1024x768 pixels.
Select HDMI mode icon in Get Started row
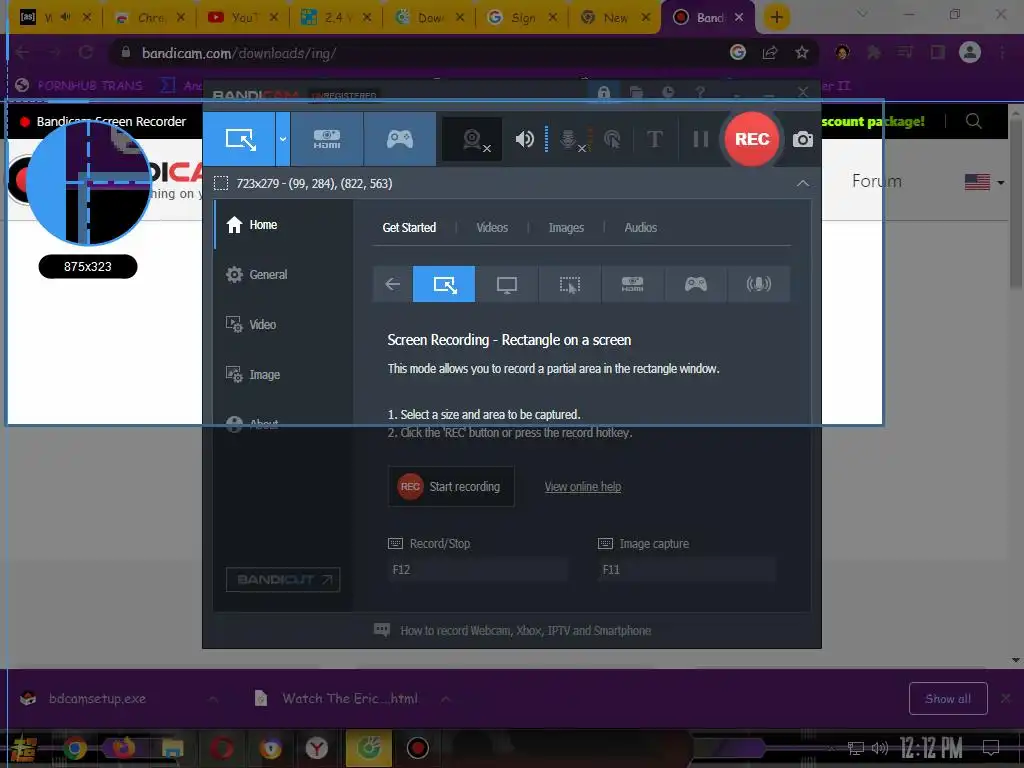(632, 284)
